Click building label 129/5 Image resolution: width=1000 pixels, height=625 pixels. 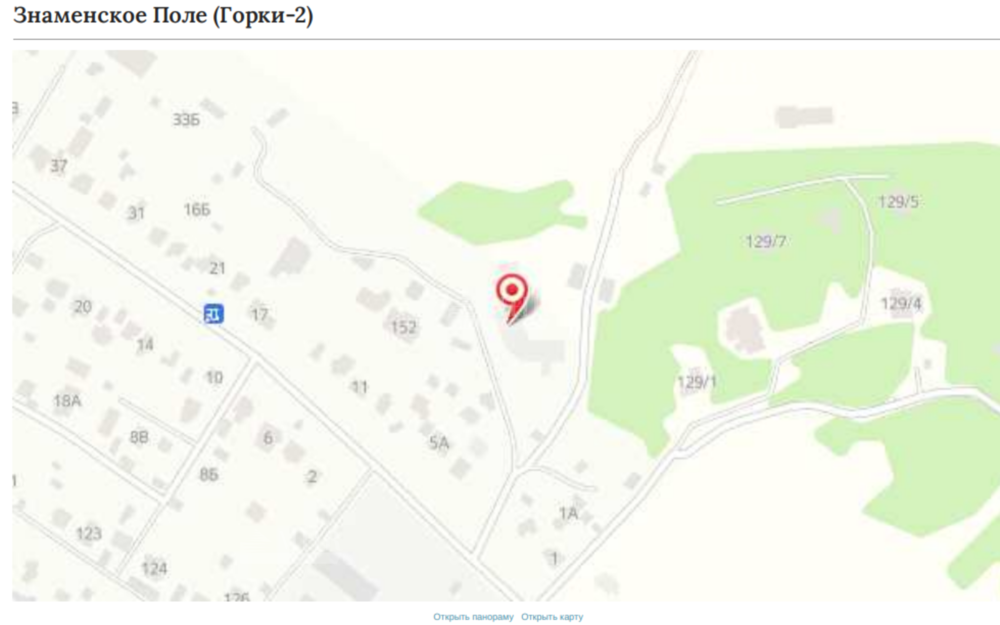pyautogui.click(x=899, y=202)
